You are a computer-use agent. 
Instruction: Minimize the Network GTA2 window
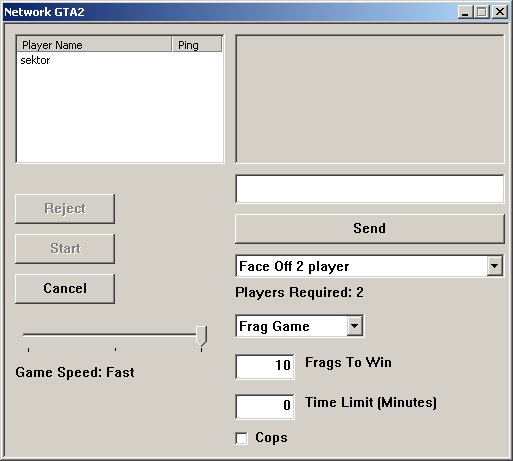pyautogui.click(x=465, y=12)
